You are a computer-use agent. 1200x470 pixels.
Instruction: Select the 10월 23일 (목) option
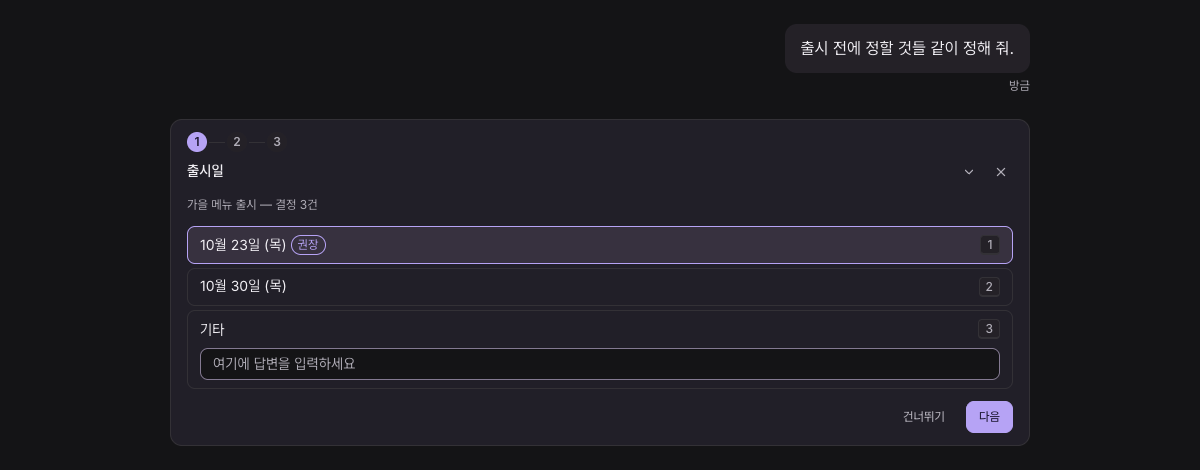pos(600,245)
